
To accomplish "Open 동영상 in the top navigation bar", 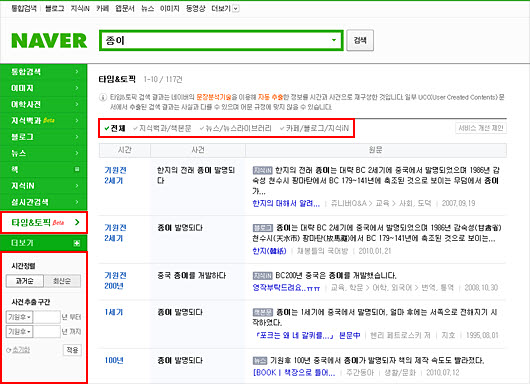I will click(x=195, y=8).
